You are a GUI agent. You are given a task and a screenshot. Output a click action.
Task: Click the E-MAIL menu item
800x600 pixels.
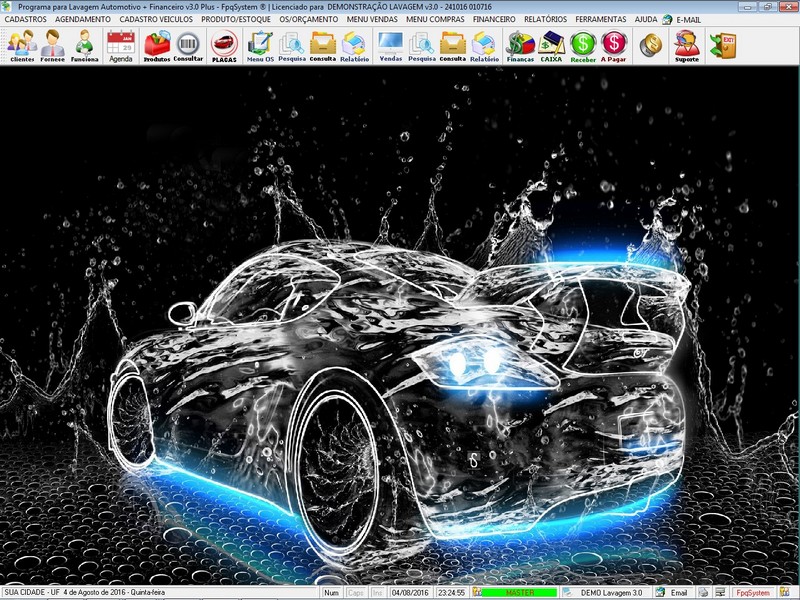pyautogui.click(x=688, y=20)
